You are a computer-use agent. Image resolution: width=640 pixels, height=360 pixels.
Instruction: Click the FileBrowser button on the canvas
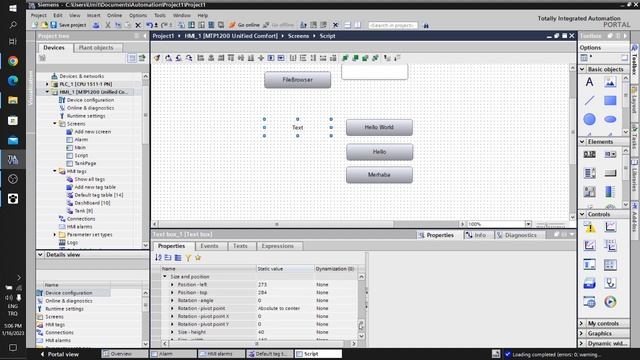[298, 80]
